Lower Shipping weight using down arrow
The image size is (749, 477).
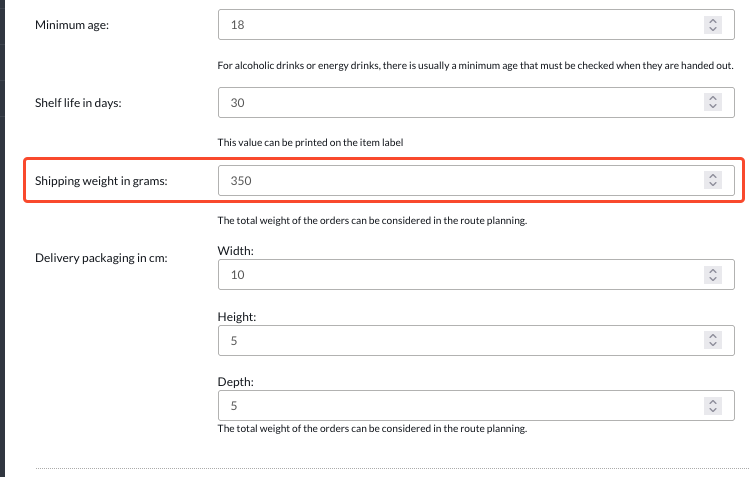click(713, 184)
